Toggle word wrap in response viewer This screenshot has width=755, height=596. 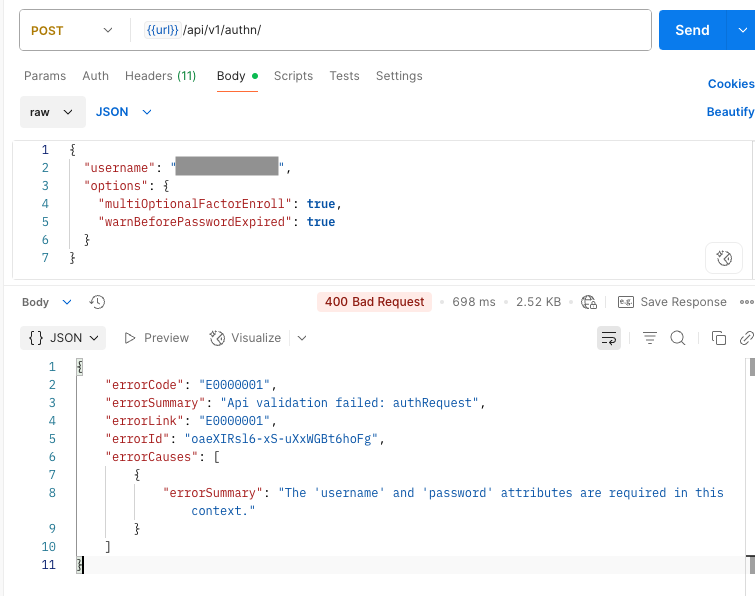(x=609, y=338)
